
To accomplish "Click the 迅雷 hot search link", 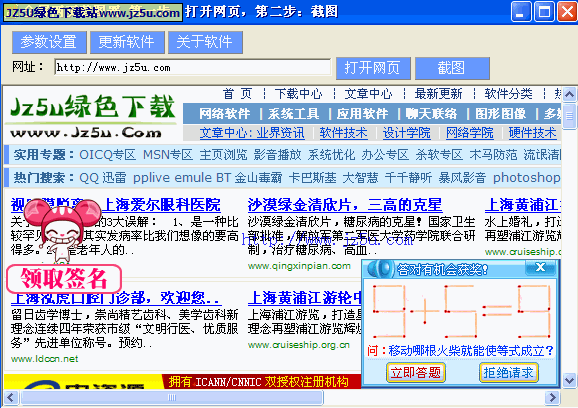I will pos(114,178).
